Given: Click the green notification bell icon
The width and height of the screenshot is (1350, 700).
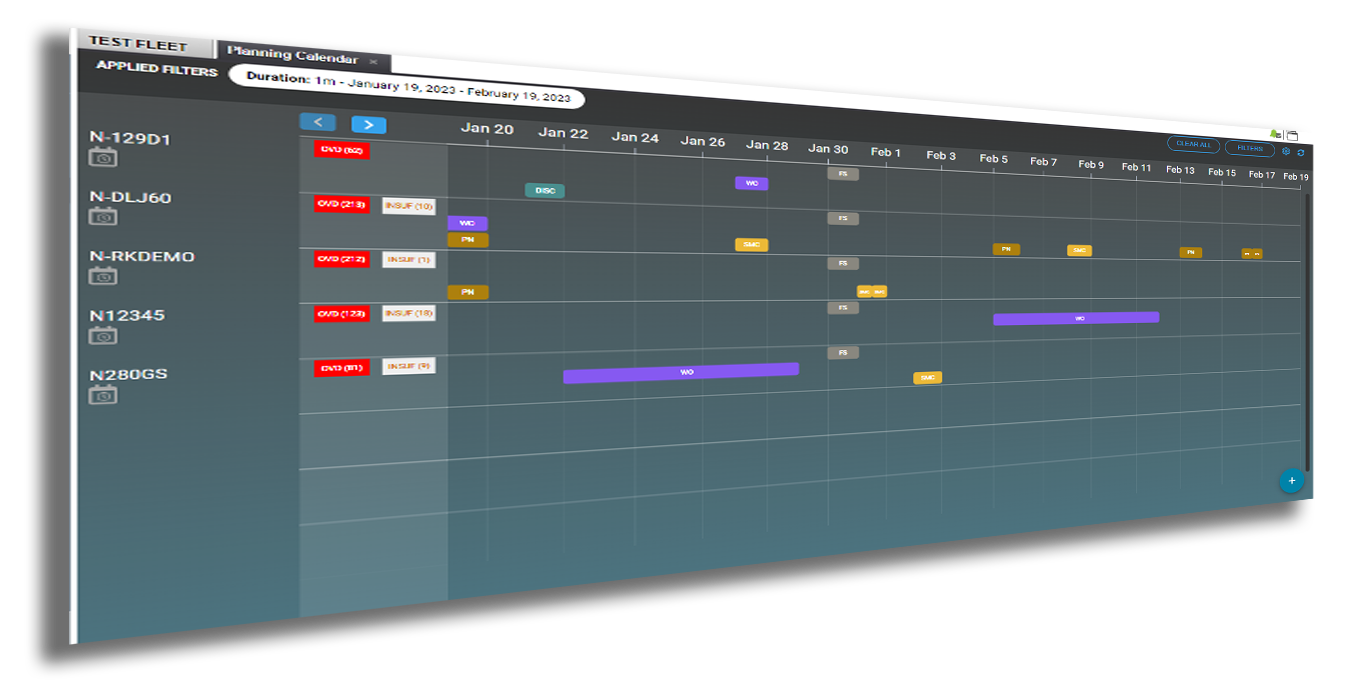Looking at the screenshot, I should pyautogui.click(x=1275, y=133).
